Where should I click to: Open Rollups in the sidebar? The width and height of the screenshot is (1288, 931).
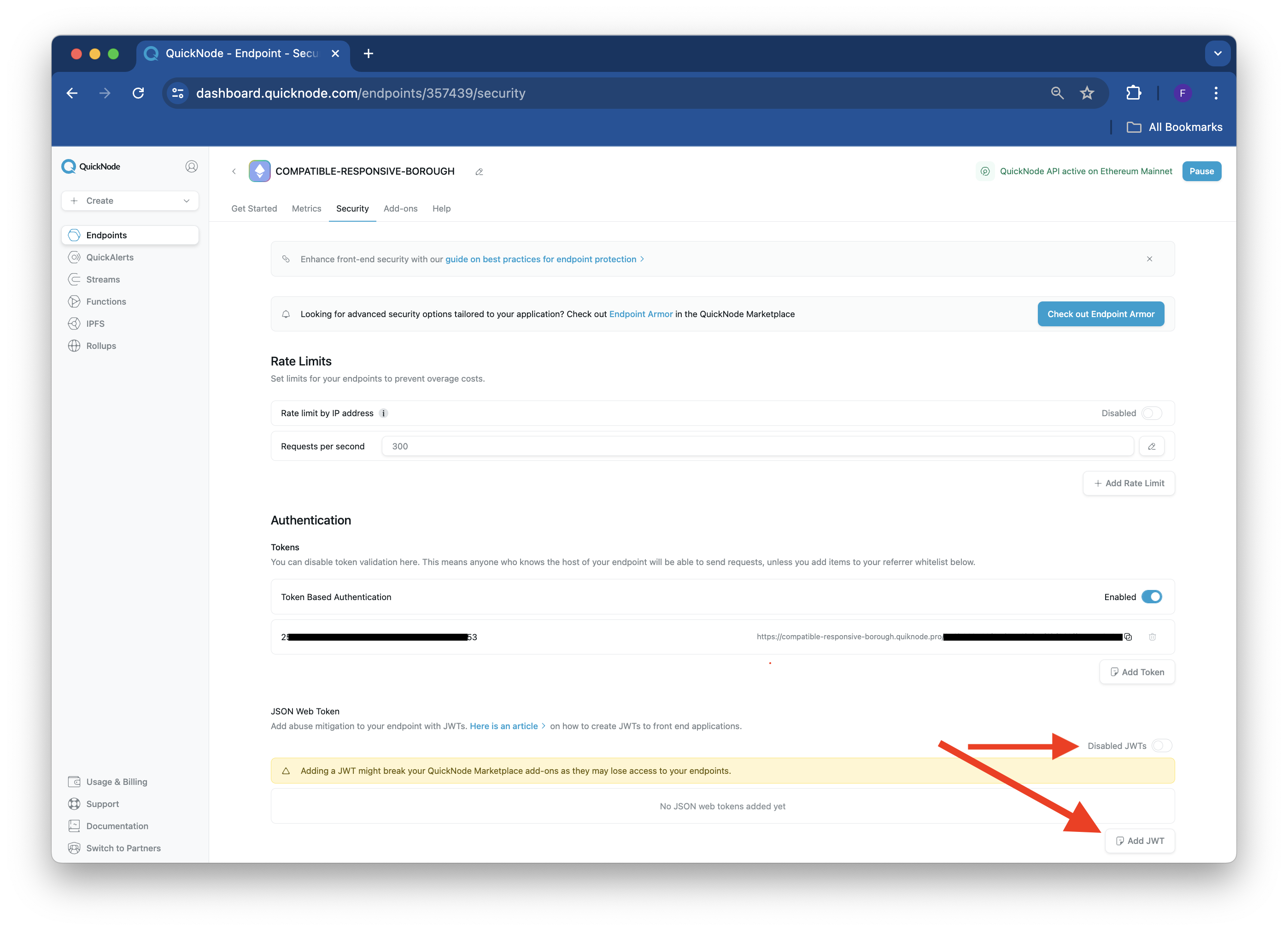pyautogui.click(x=92, y=346)
